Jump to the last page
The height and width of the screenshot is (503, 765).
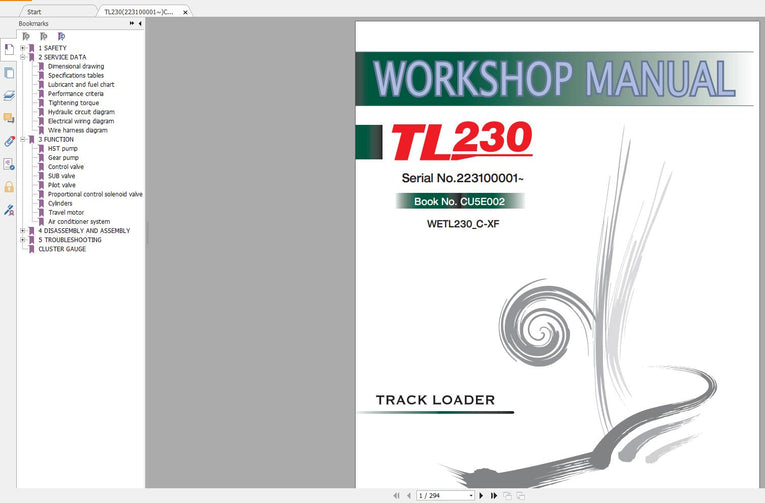pos(493,495)
